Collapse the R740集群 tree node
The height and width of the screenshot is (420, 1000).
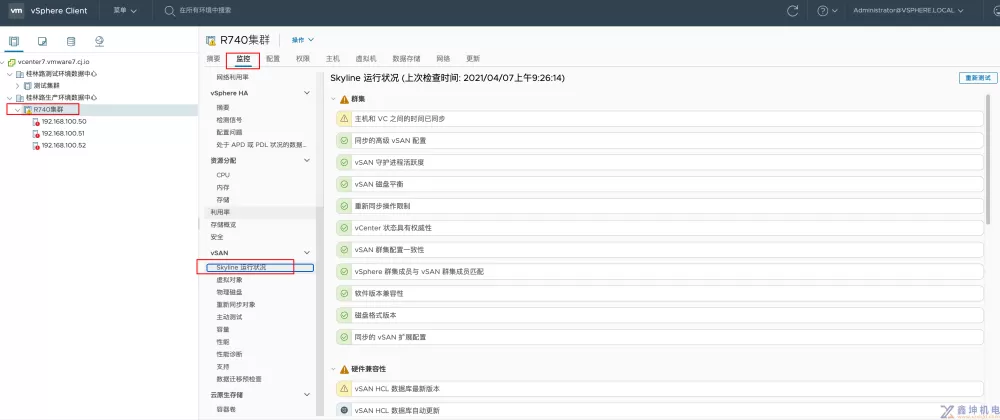[x=17, y=110]
